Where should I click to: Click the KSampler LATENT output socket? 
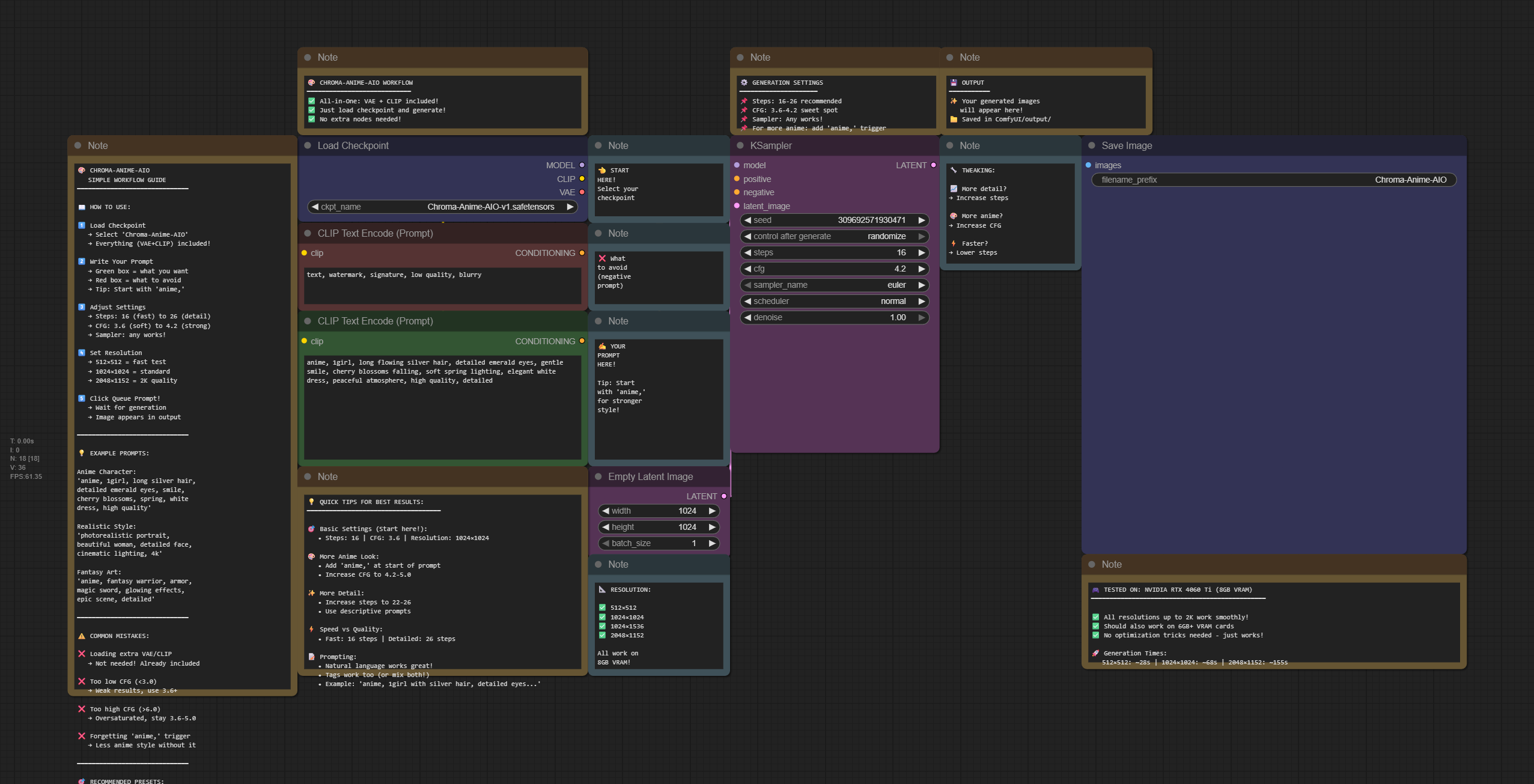(933, 165)
